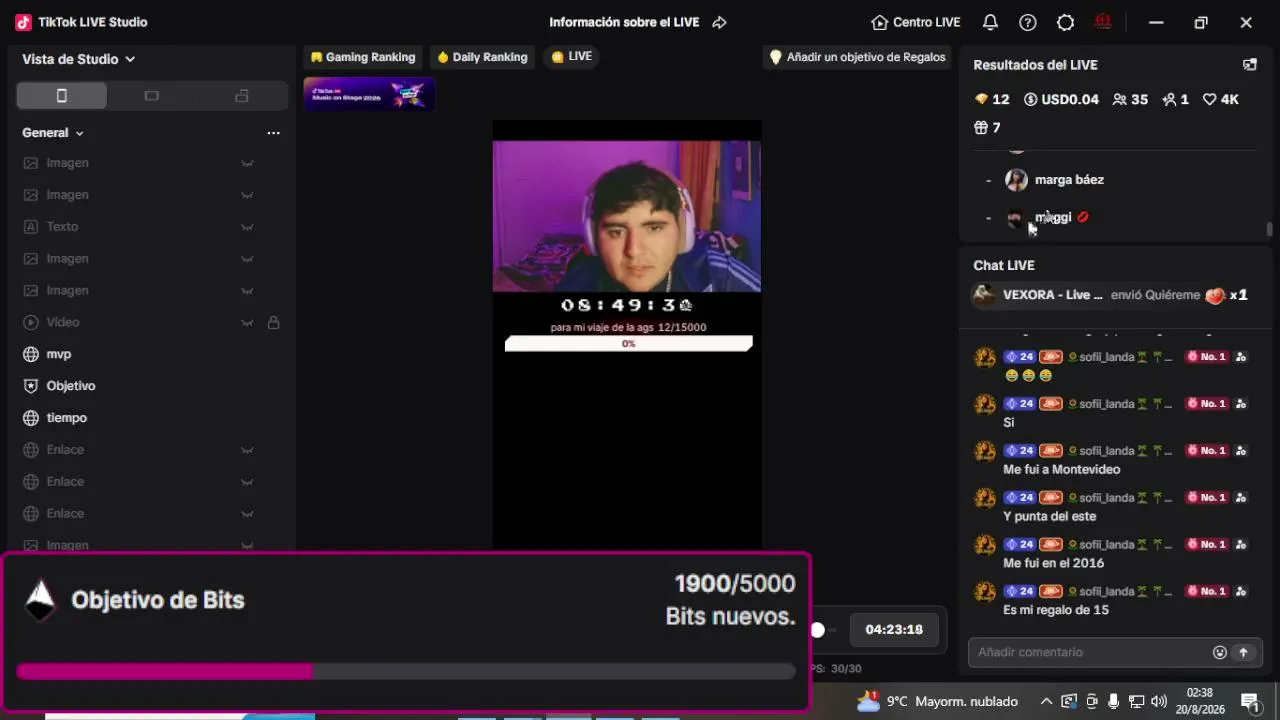
Task: Open Información sobre el LIVE
Action: tap(624, 22)
